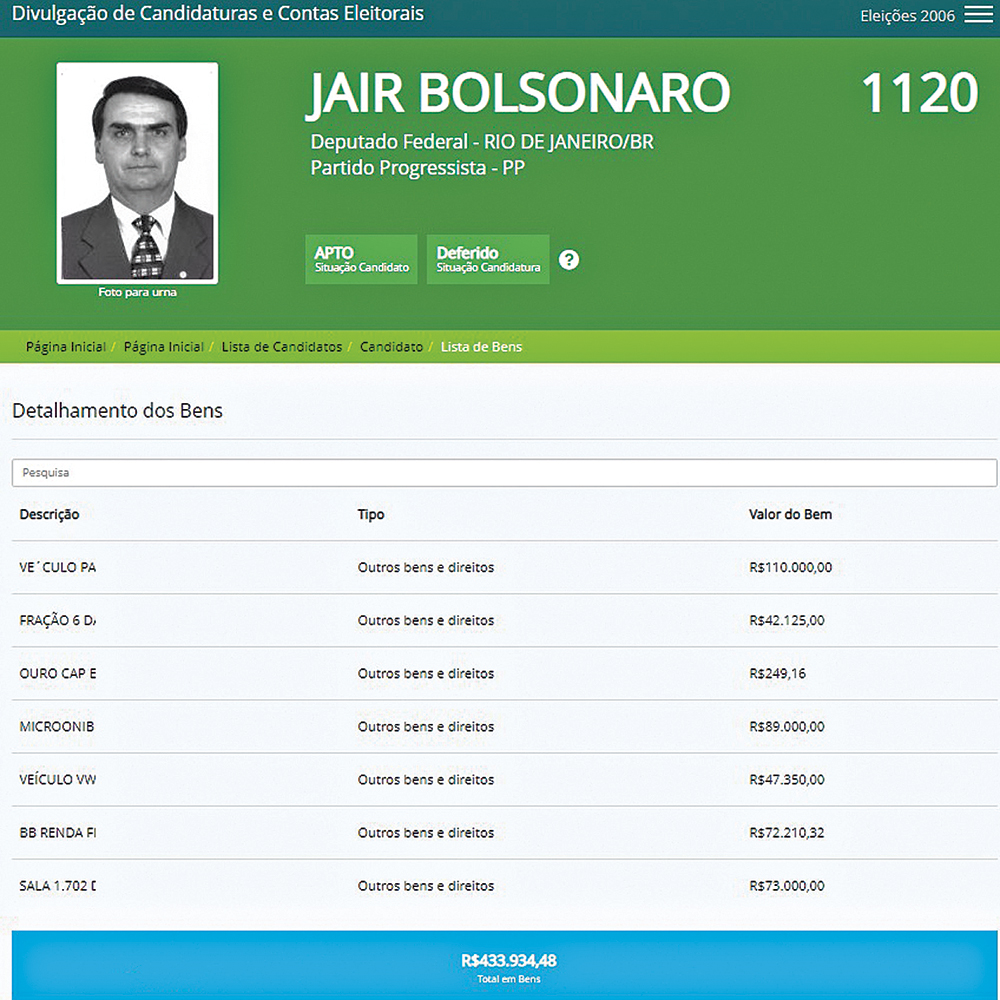
Task: Click in the Pesquisa search field
Action: (500, 472)
